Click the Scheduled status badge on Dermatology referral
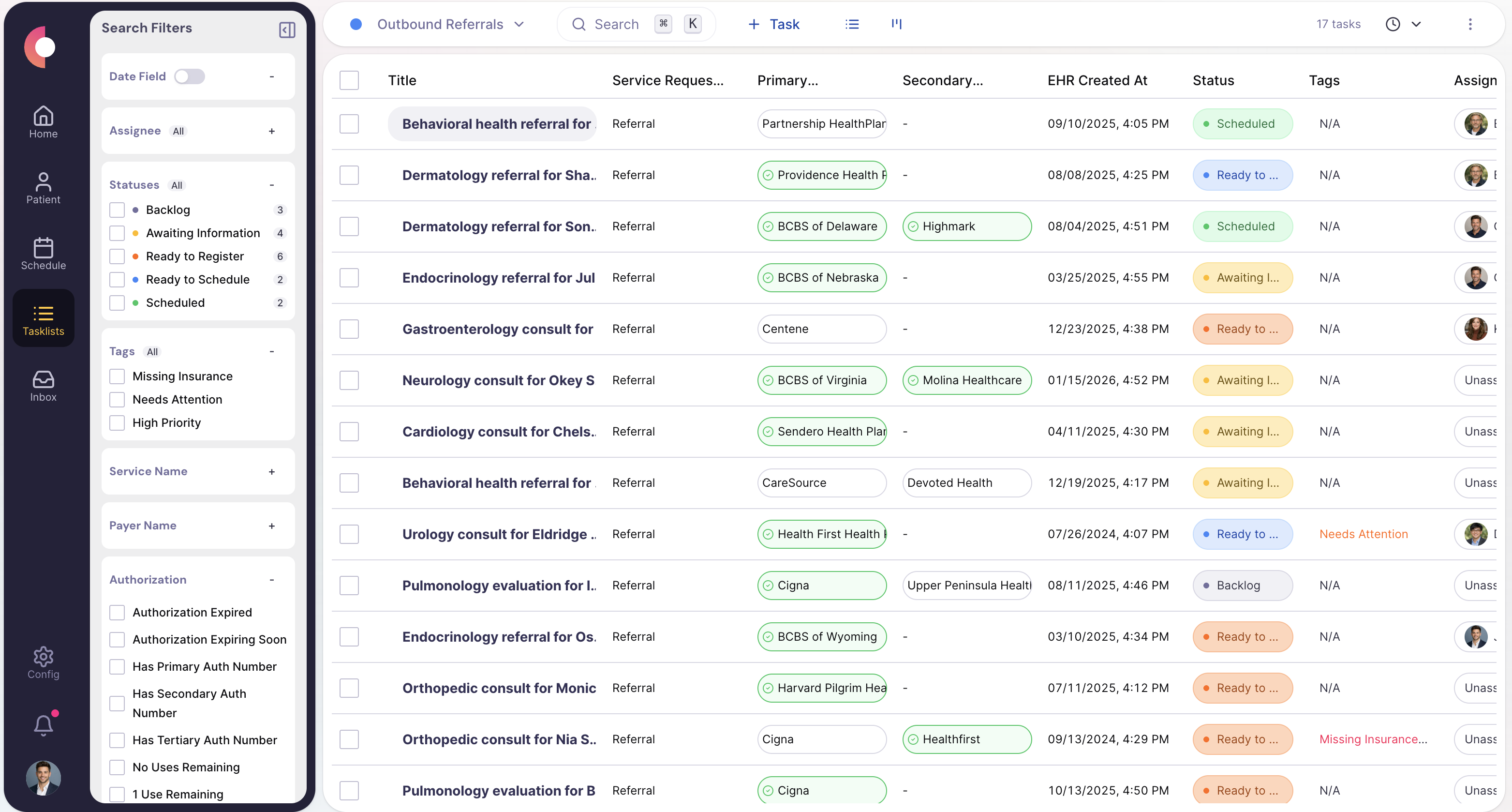 [x=1242, y=226]
